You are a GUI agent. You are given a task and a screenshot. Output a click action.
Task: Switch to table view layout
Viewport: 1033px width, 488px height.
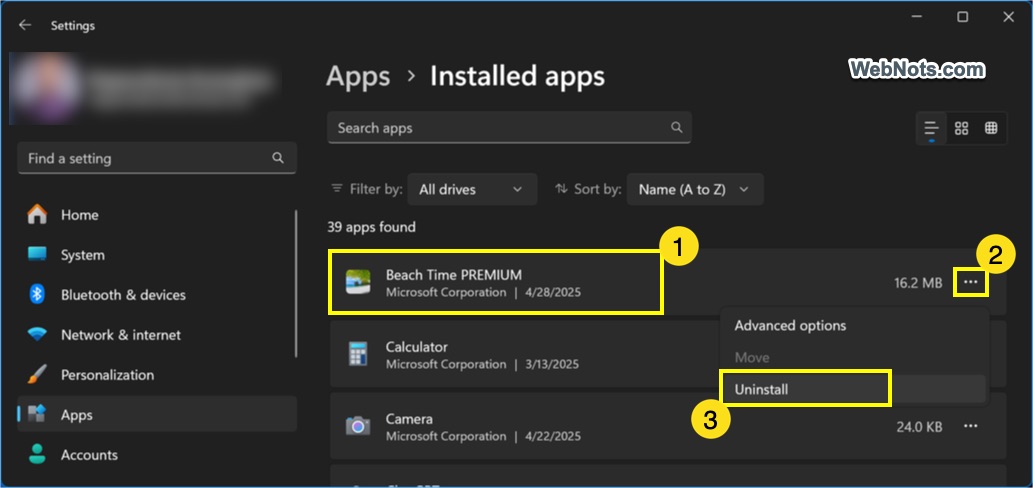click(x=991, y=128)
